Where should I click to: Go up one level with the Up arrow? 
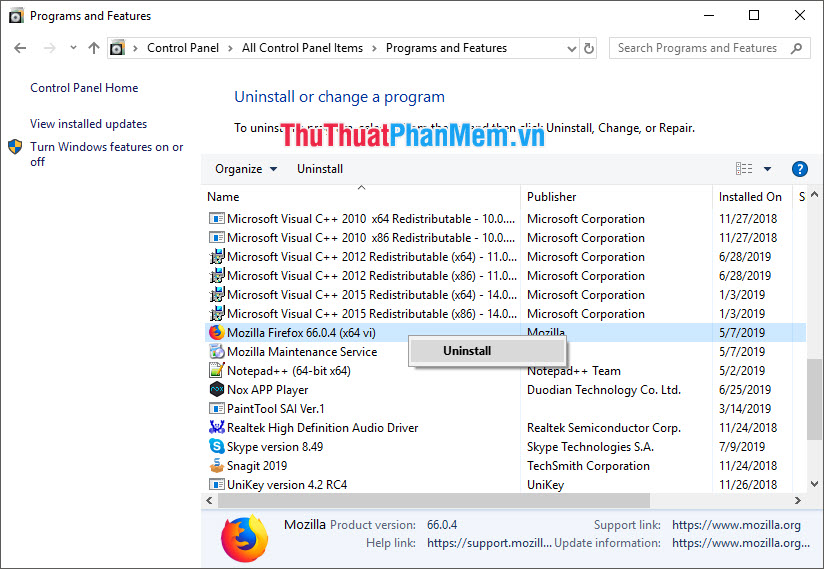[x=94, y=48]
